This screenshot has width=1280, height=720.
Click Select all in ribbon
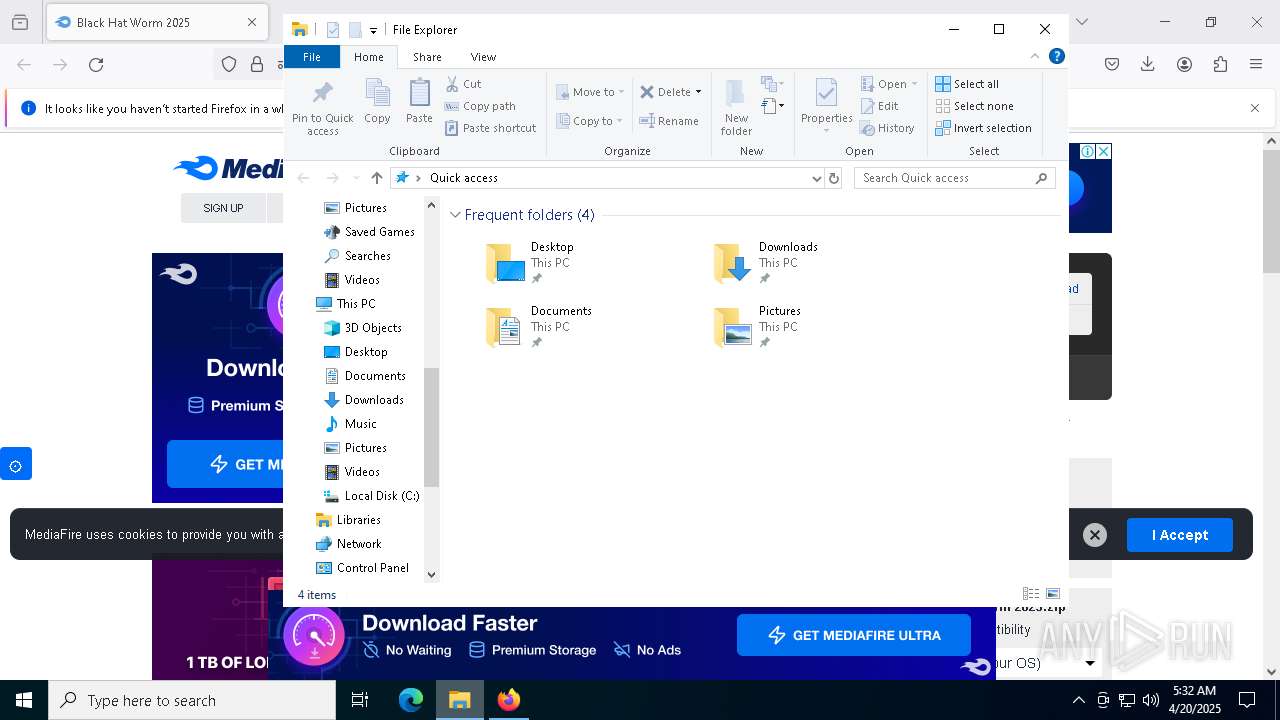point(967,84)
